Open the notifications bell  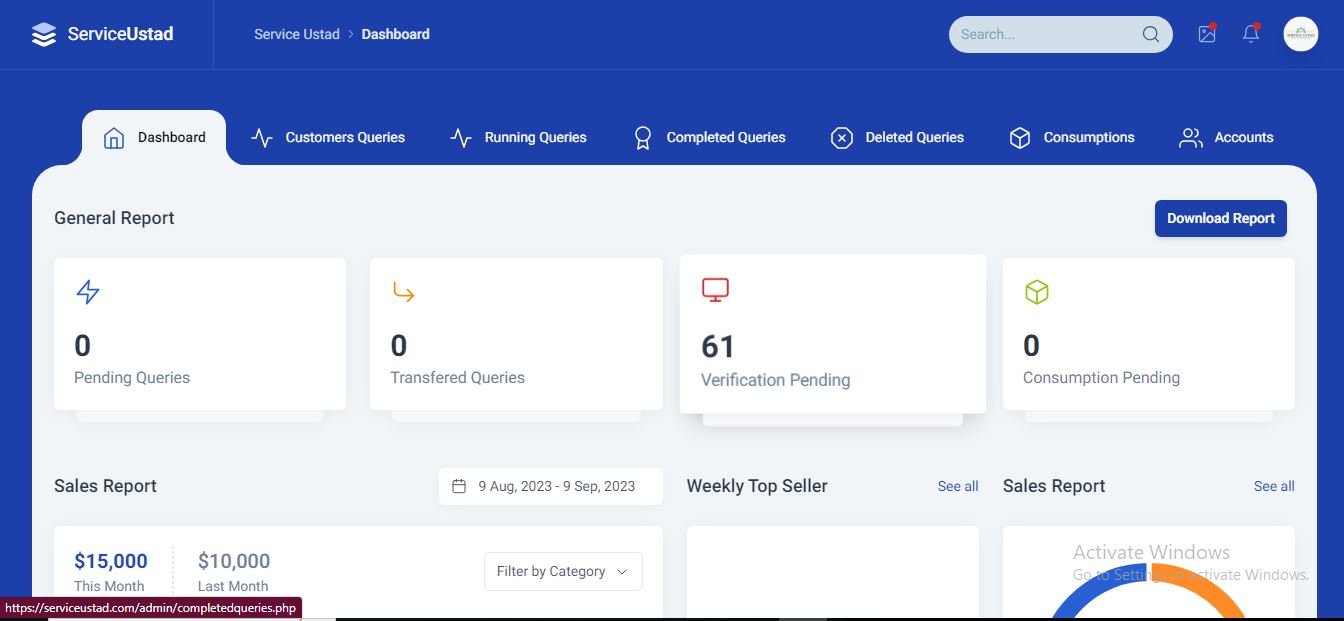click(1250, 34)
